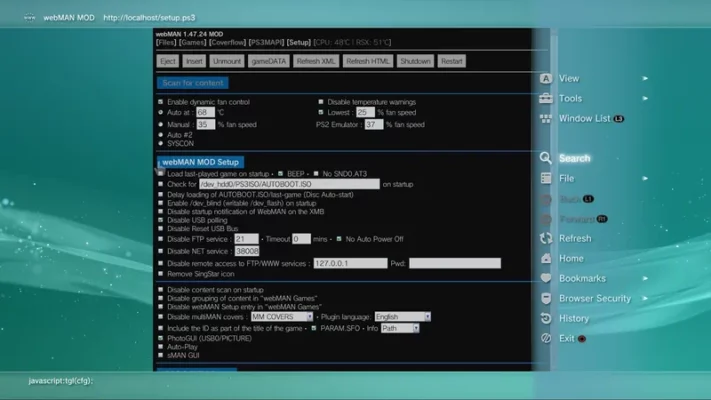Open the MM COVERS dropdown
Image resolution: width=711 pixels, height=400 pixels.
[282, 317]
